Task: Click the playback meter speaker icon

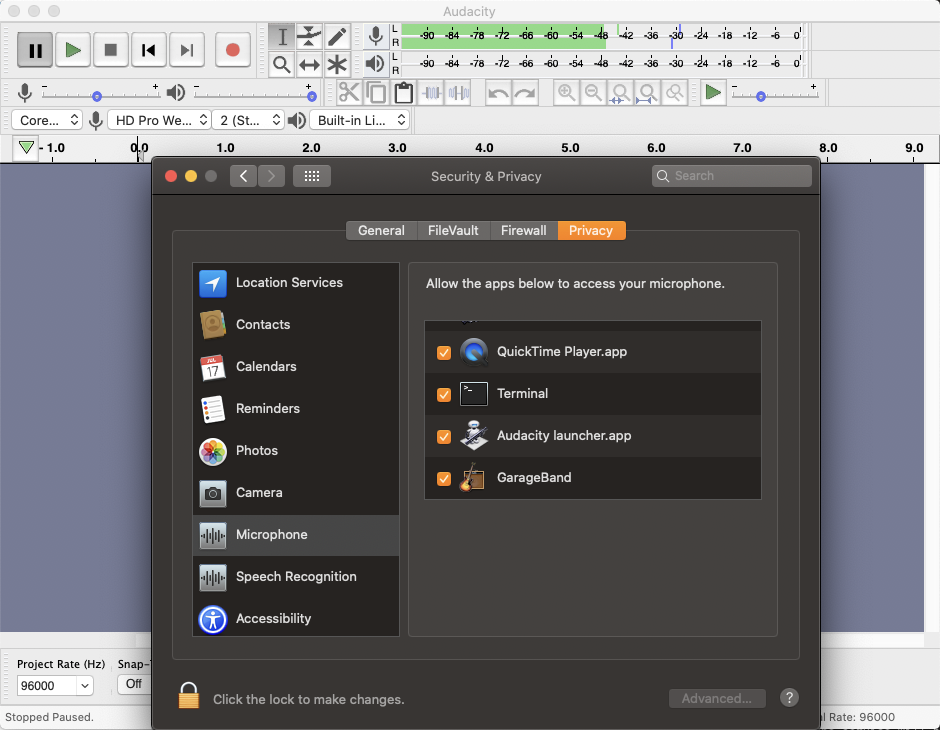Action: coord(375,64)
